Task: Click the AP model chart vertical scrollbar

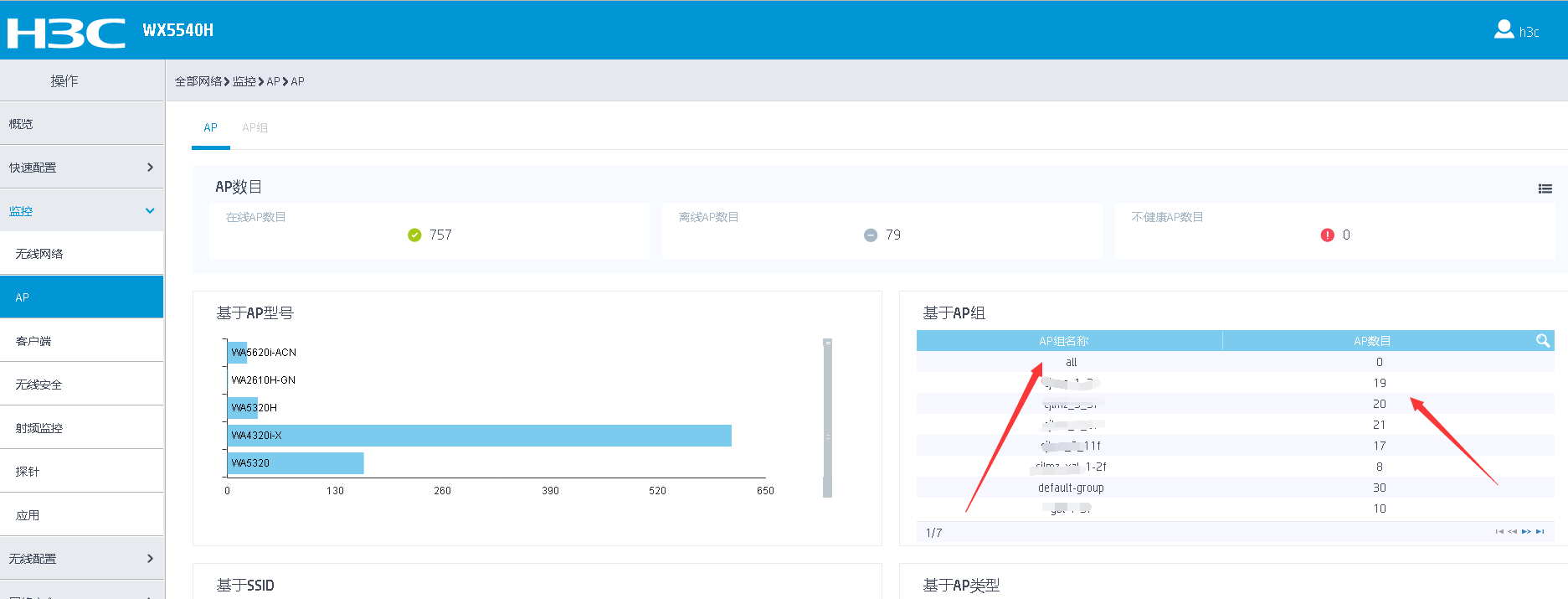Action: coord(827,417)
